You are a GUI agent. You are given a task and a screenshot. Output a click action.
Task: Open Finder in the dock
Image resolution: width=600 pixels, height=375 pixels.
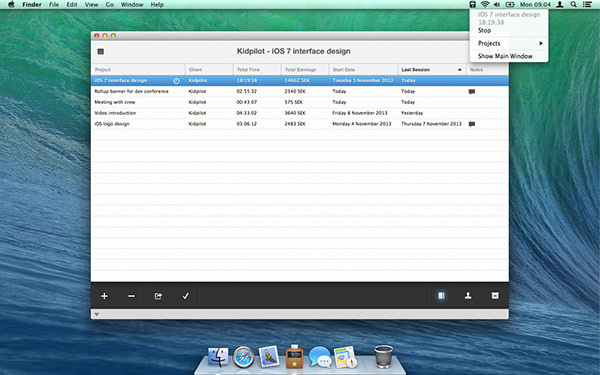218,357
